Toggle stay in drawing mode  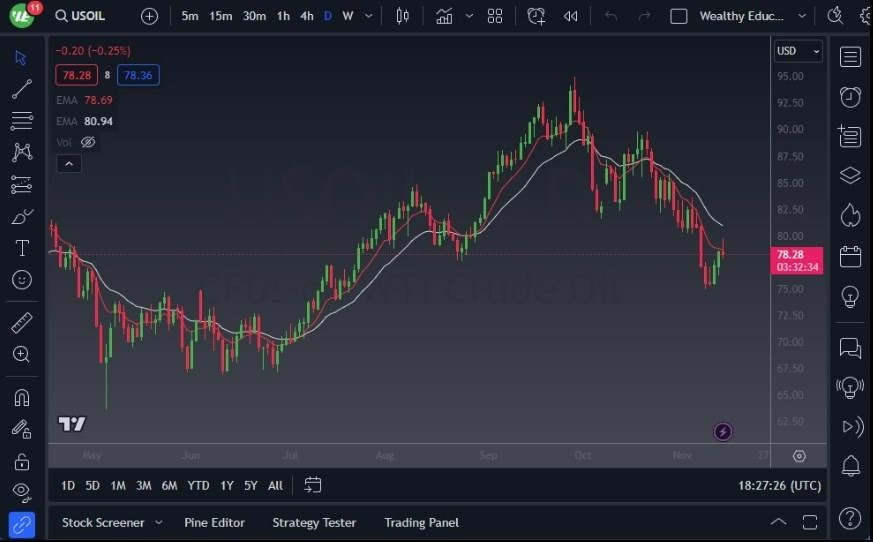click(22, 429)
